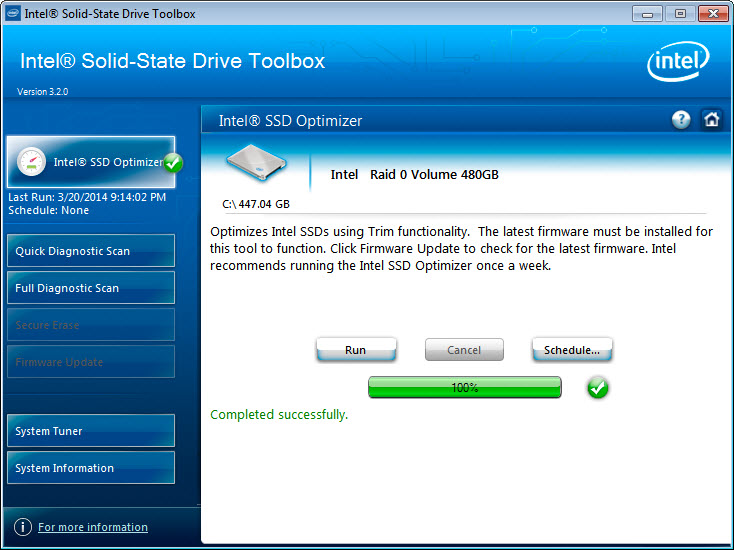Image resolution: width=734 pixels, height=550 pixels.
Task: Open Full Diagnostic Scan
Action: click(x=91, y=288)
